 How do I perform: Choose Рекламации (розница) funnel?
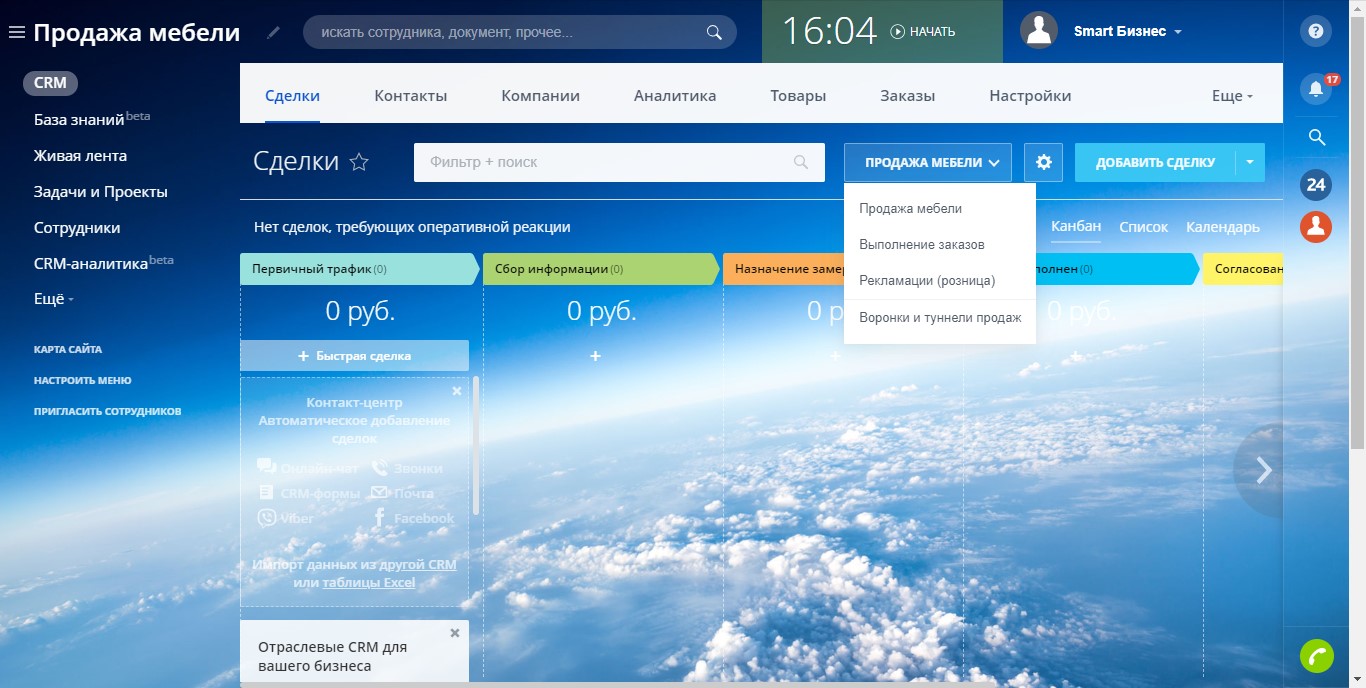940,281
